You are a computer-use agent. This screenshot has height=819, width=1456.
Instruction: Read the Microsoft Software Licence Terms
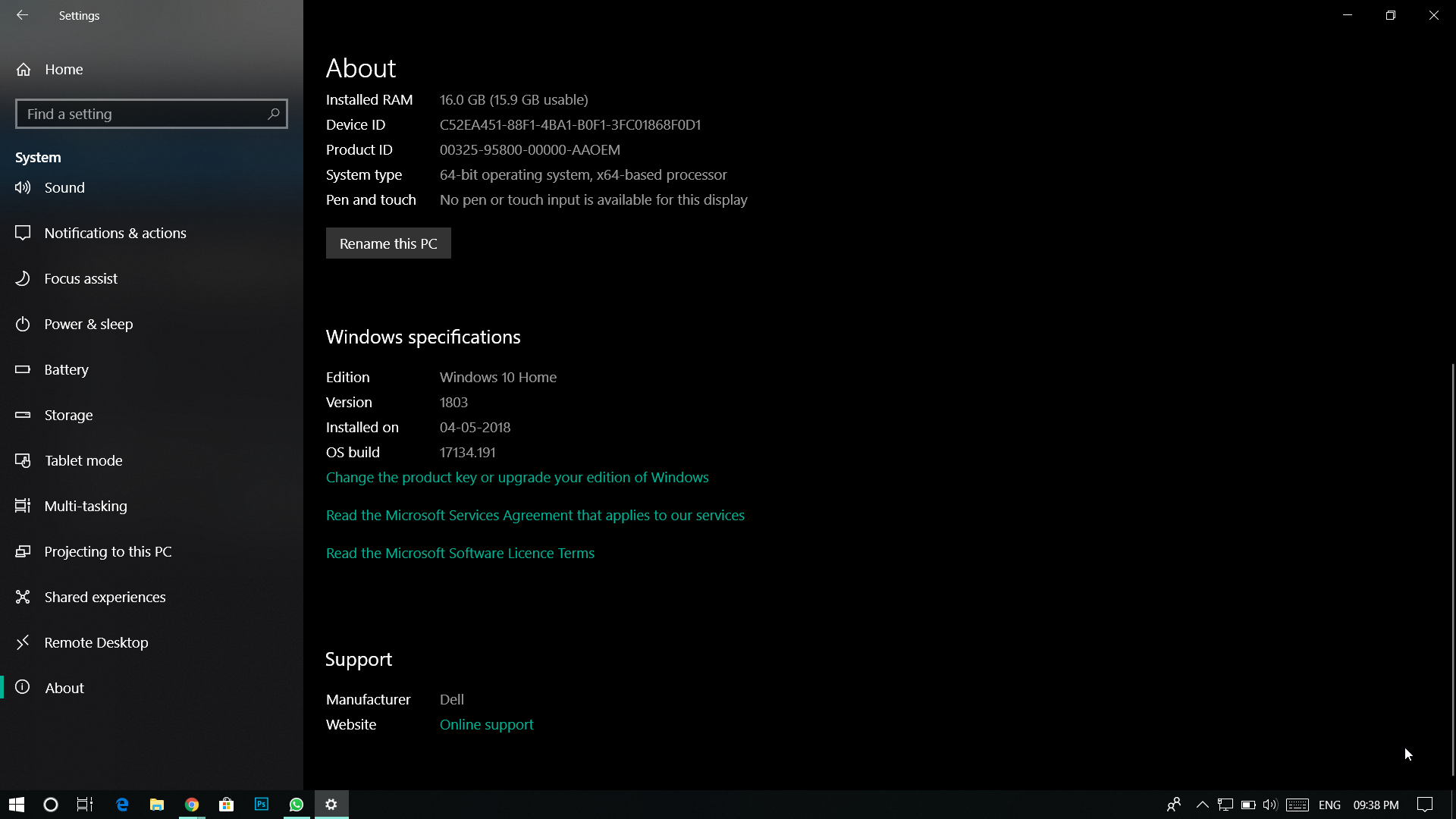(x=460, y=553)
